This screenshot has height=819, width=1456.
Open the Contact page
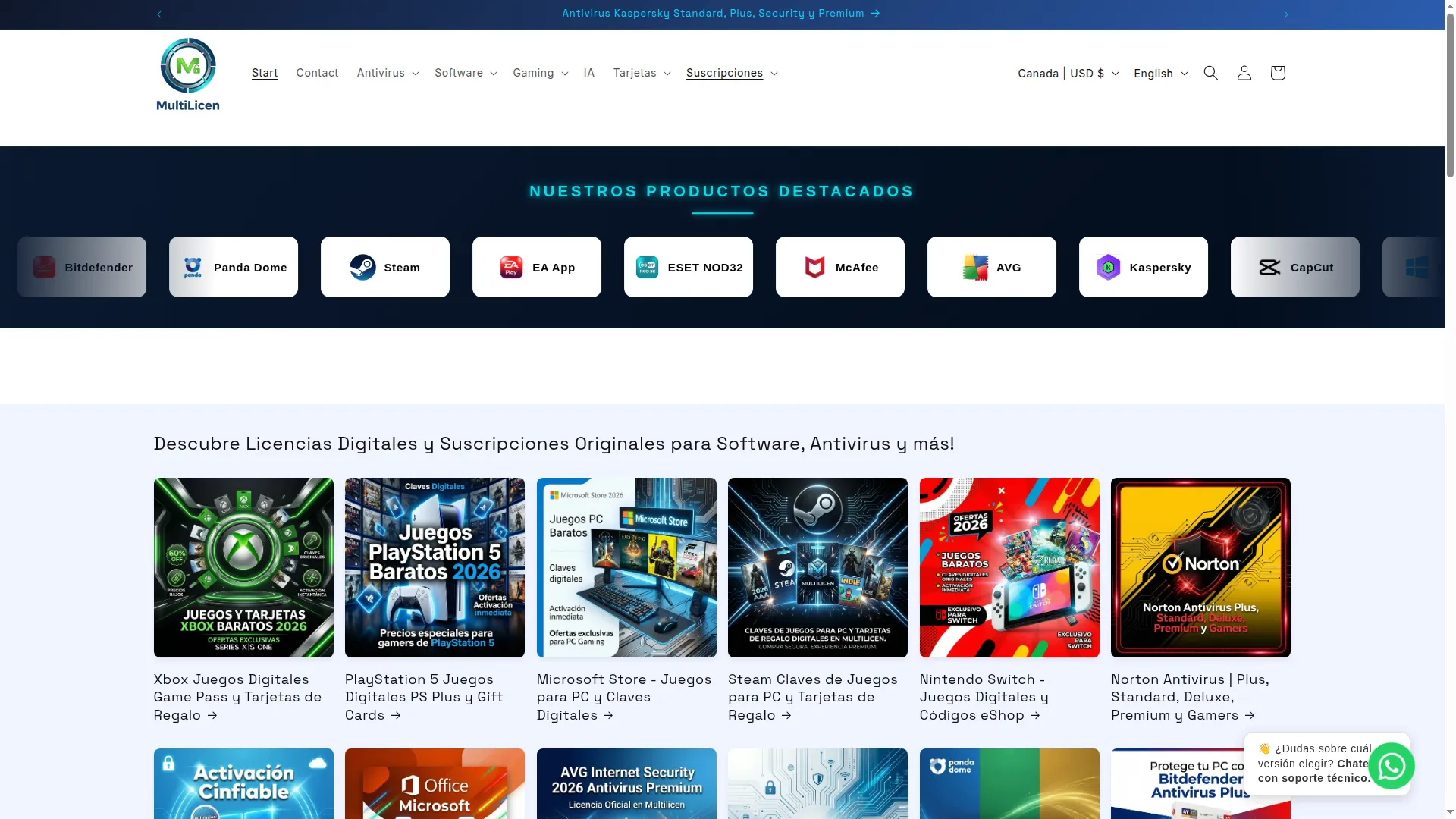(317, 73)
